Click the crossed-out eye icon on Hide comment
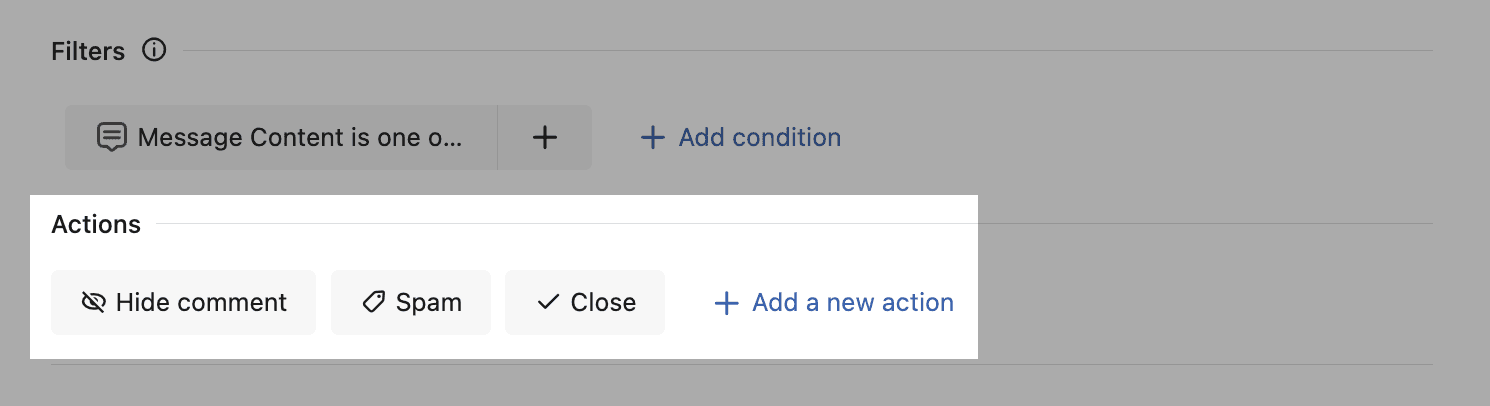Screen dimensions: 1490x406 (x=93, y=302)
